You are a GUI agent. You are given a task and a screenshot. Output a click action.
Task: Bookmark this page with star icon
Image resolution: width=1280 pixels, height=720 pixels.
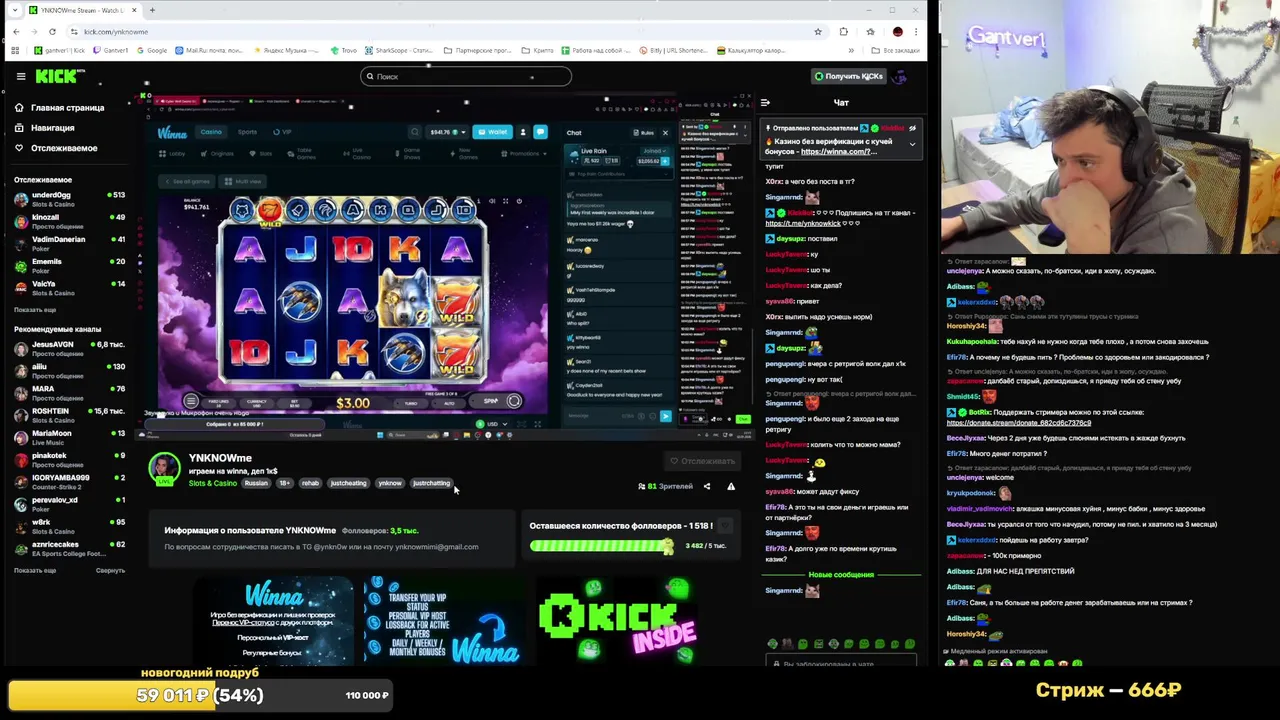click(x=817, y=32)
